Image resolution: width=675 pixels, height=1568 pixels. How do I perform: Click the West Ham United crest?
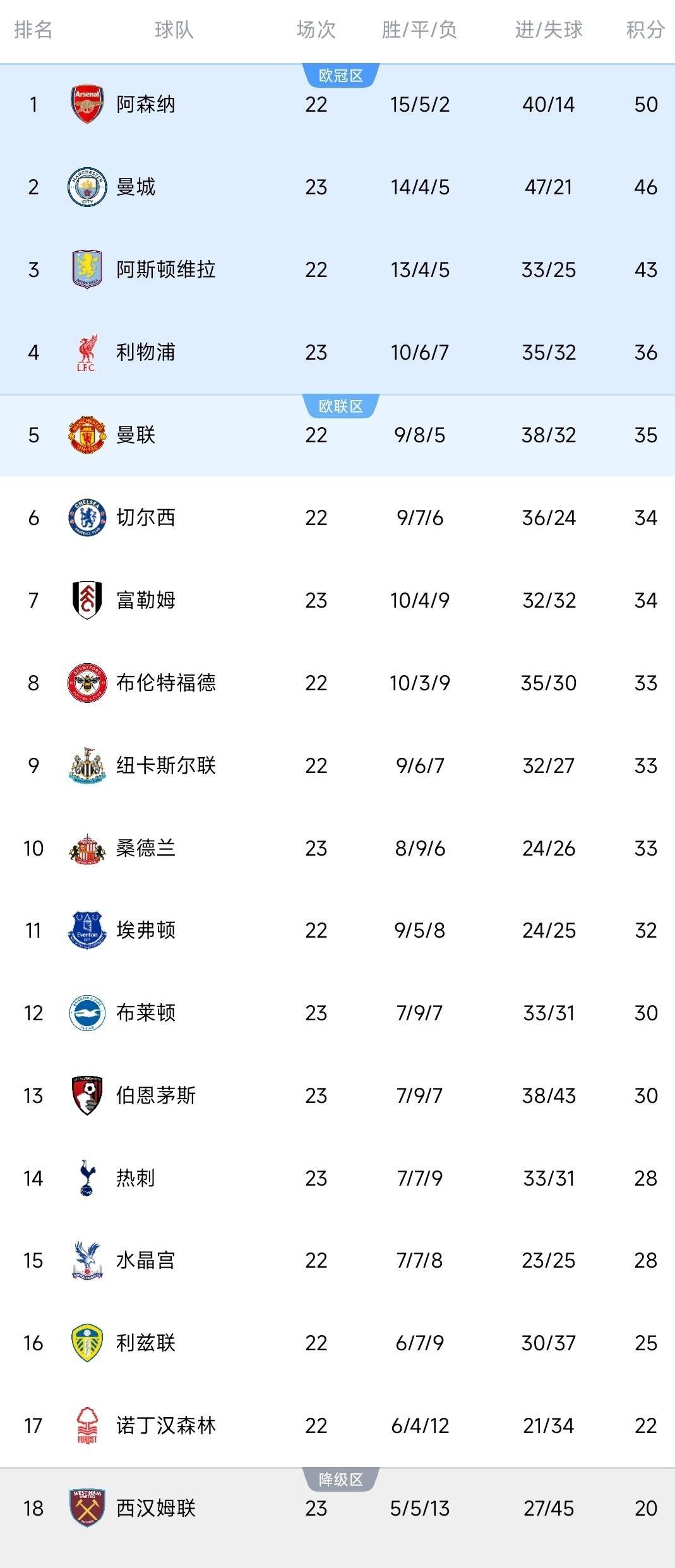[x=87, y=1507]
